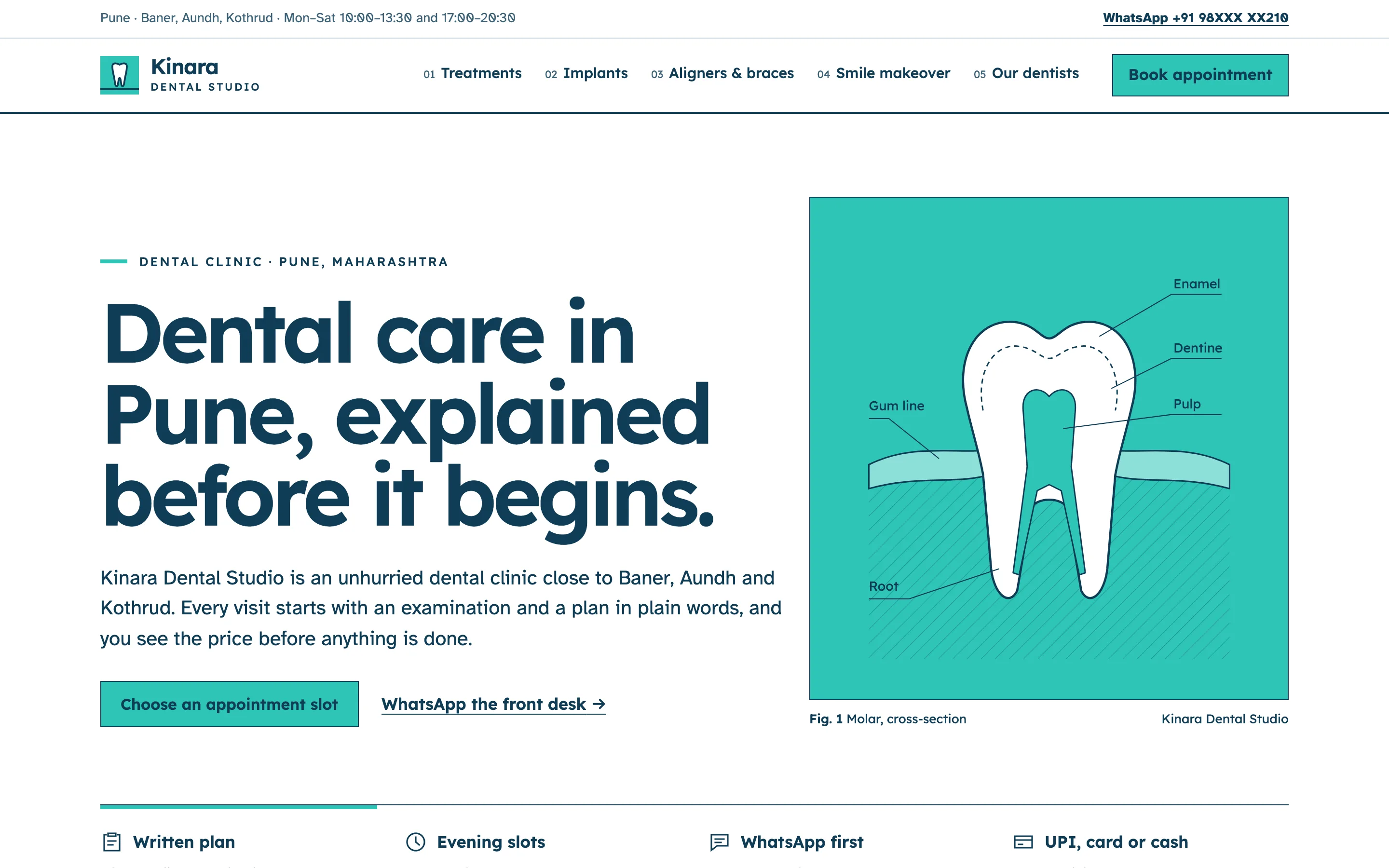Click the UPI card payment icon

[1023, 841]
